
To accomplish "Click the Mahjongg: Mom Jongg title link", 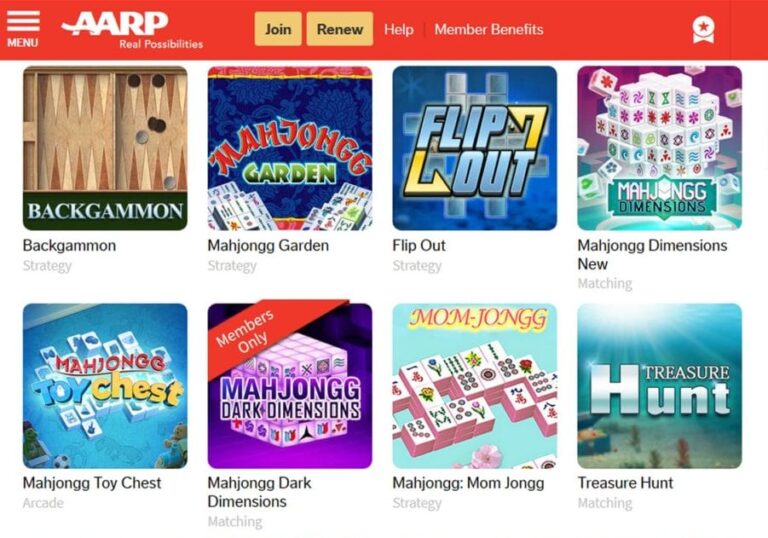I will pos(468,483).
